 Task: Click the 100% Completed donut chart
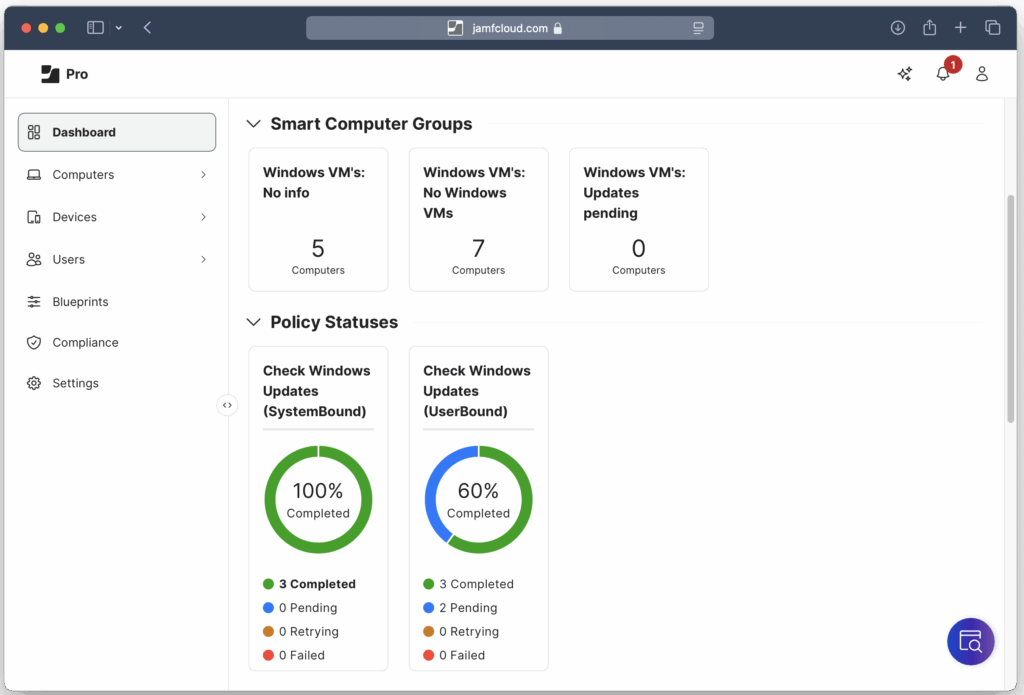(318, 500)
